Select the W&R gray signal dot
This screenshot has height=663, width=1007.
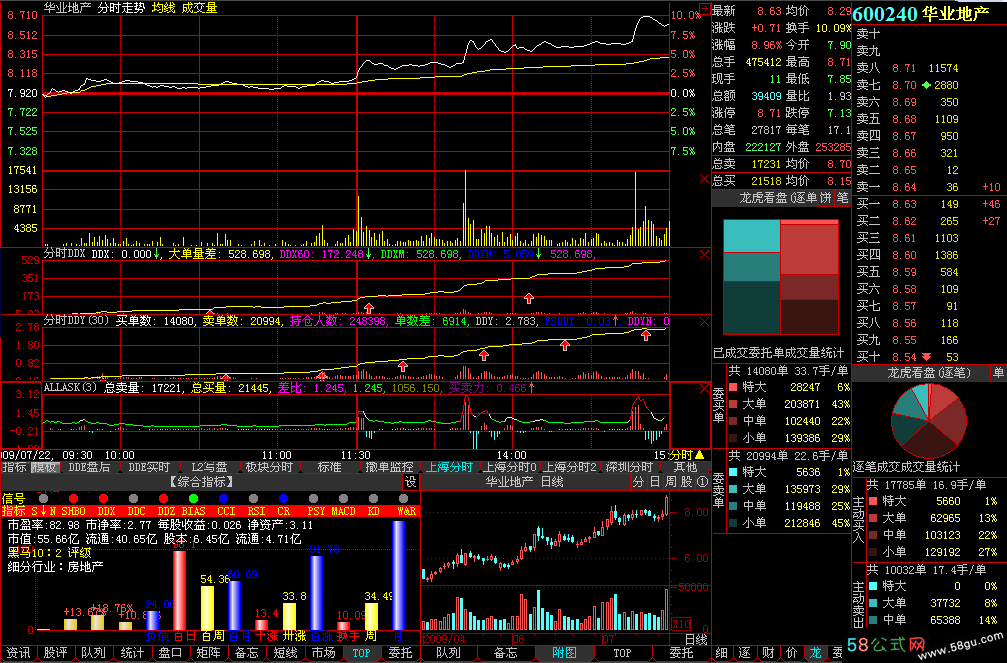[x=403, y=499]
